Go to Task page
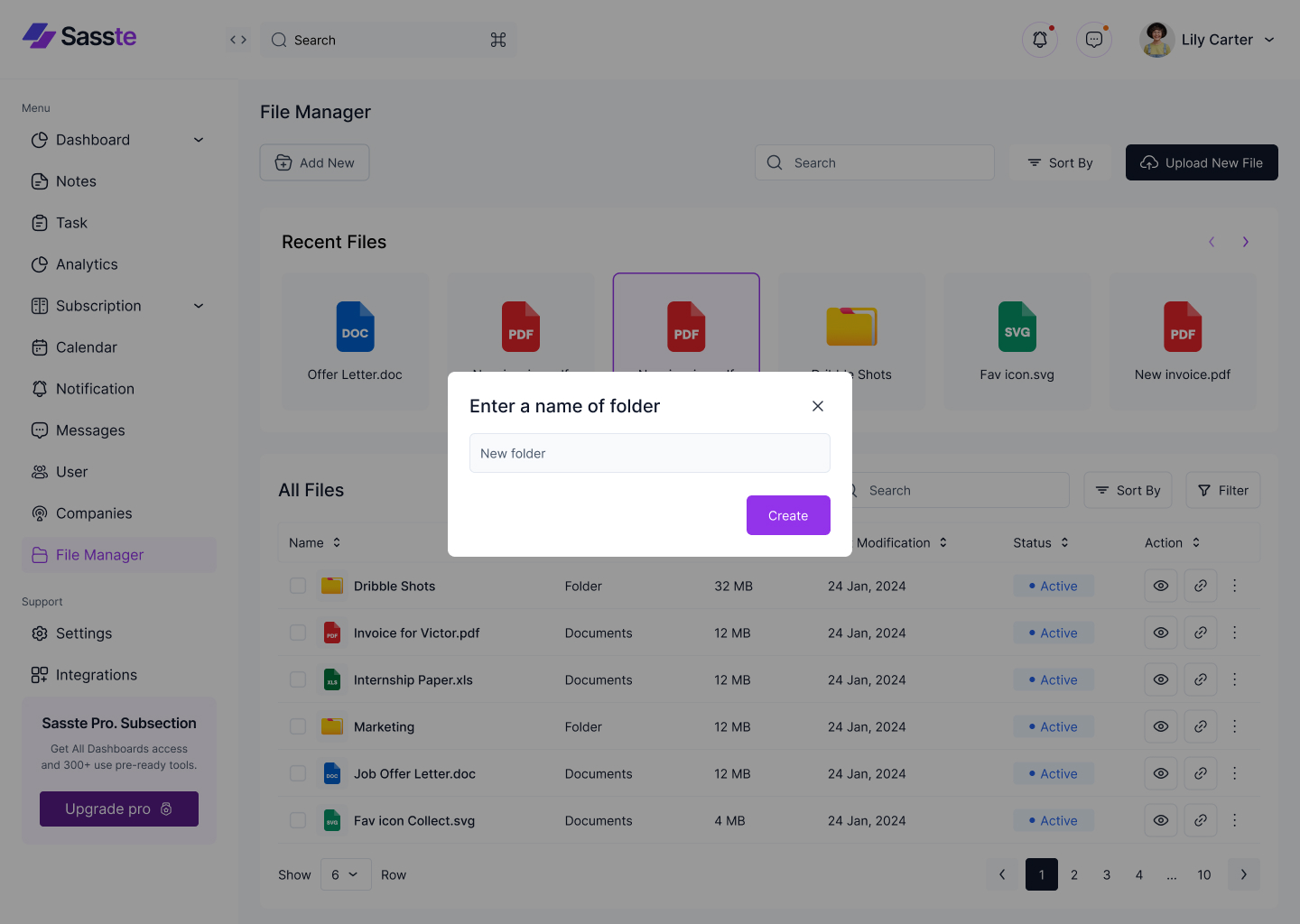 pyautogui.click(x=119, y=223)
